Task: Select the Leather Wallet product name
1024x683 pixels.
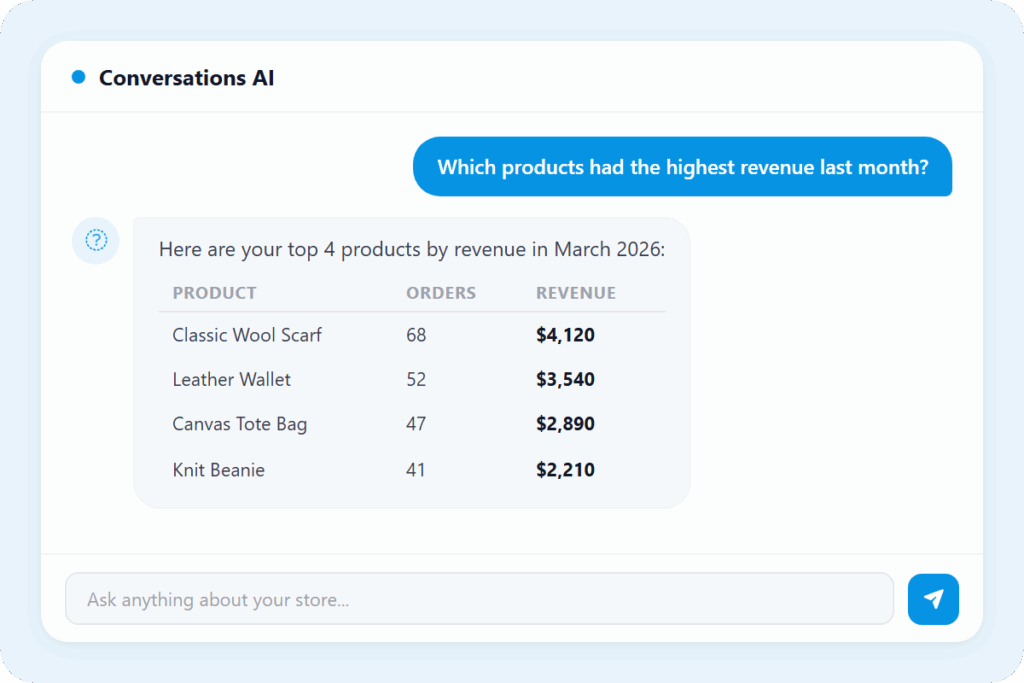Action: [x=231, y=379]
